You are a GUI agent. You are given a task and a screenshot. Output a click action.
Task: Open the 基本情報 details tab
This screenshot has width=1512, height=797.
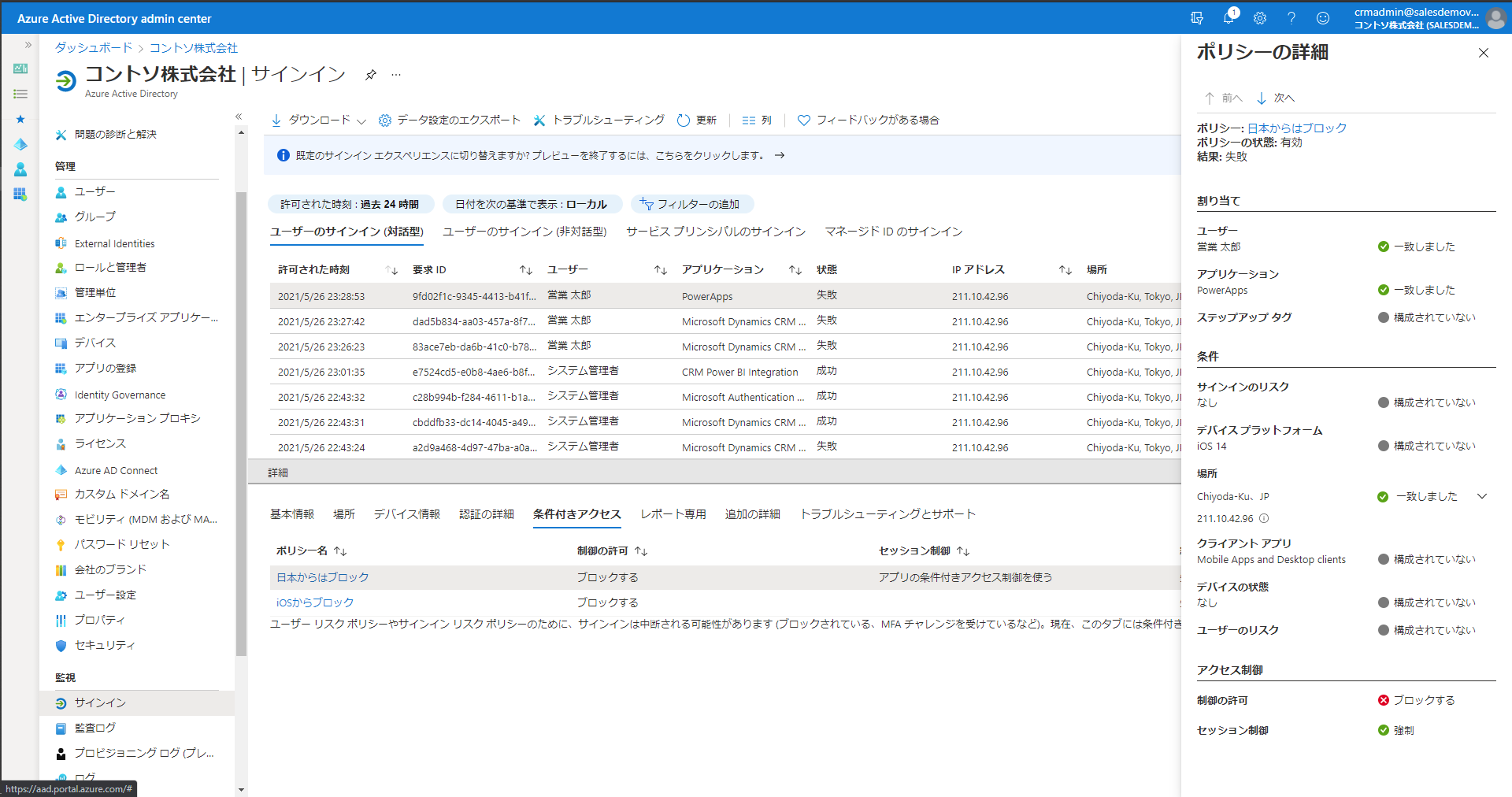pos(292,514)
